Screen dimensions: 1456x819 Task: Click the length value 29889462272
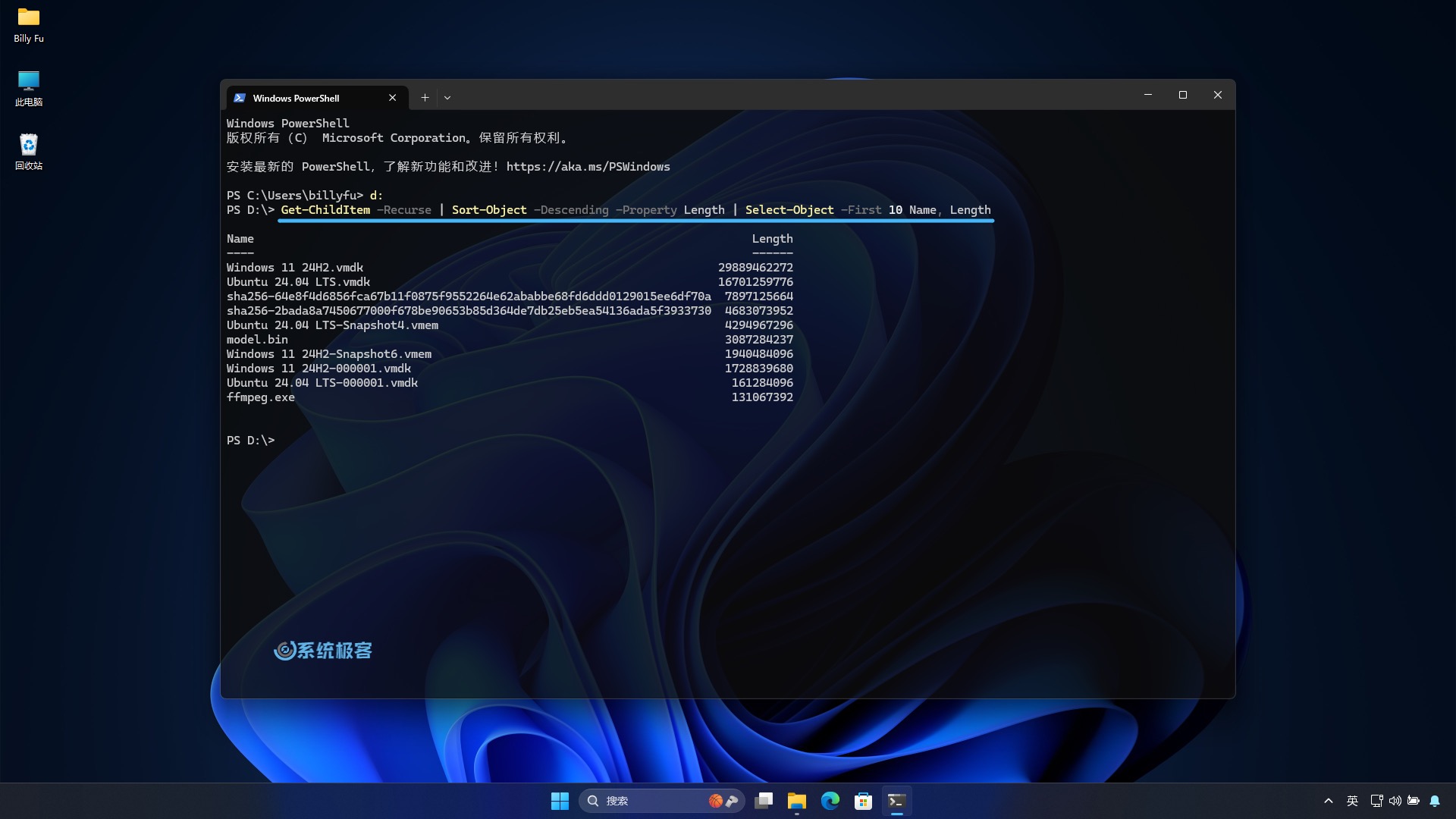coord(756,268)
